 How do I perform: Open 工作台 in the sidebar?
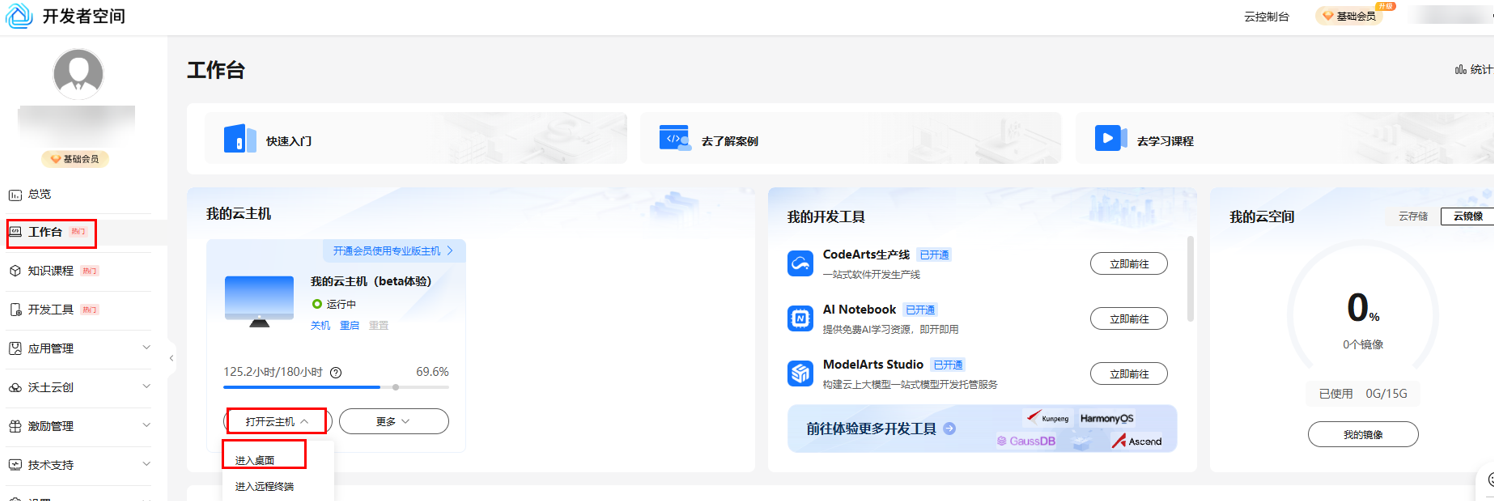click(x=45, y=232)
